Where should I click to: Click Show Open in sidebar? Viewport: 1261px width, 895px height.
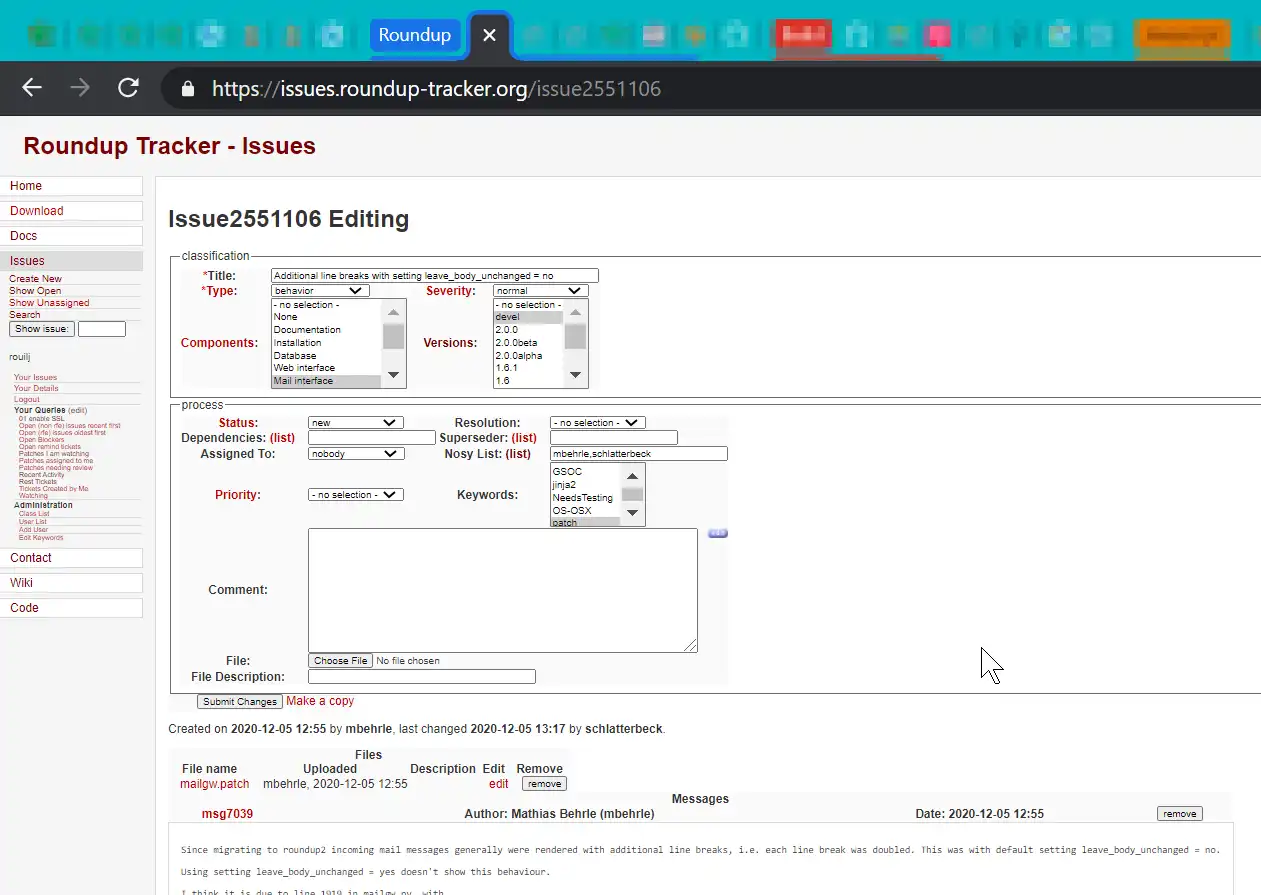point(35,291)
